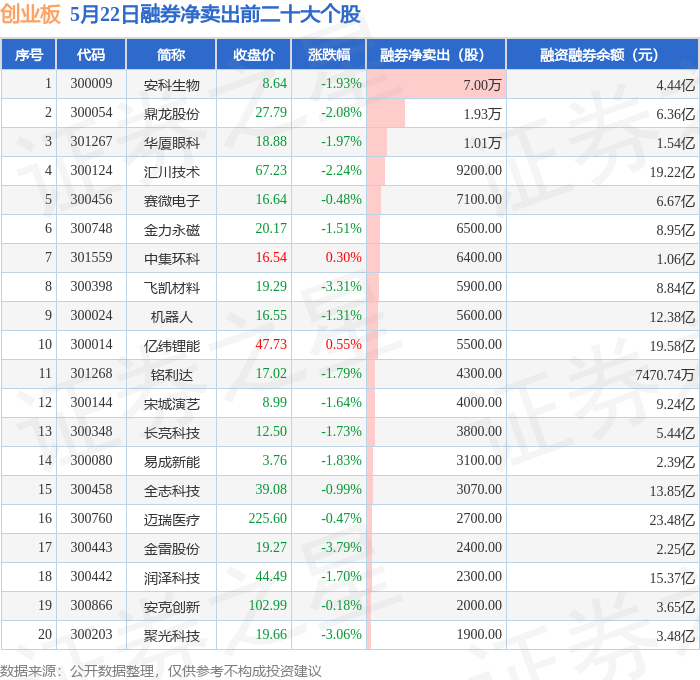The width and height of the screenshot is (700, 680).
Task: Select stock name 长亮科技
Action: coord(171,433)
